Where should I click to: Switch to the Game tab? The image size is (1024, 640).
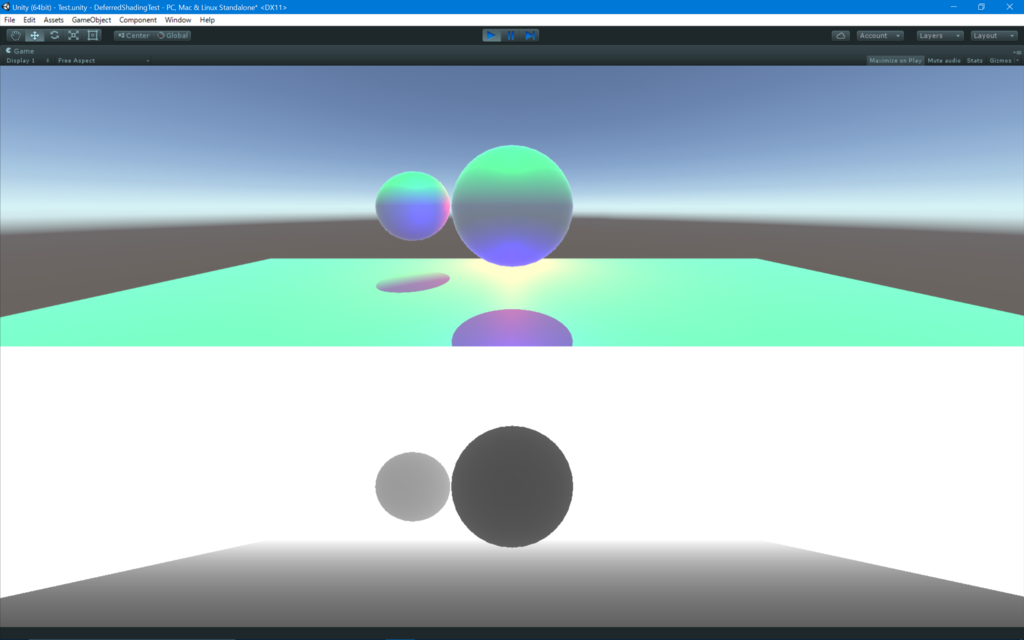(20, 50)
